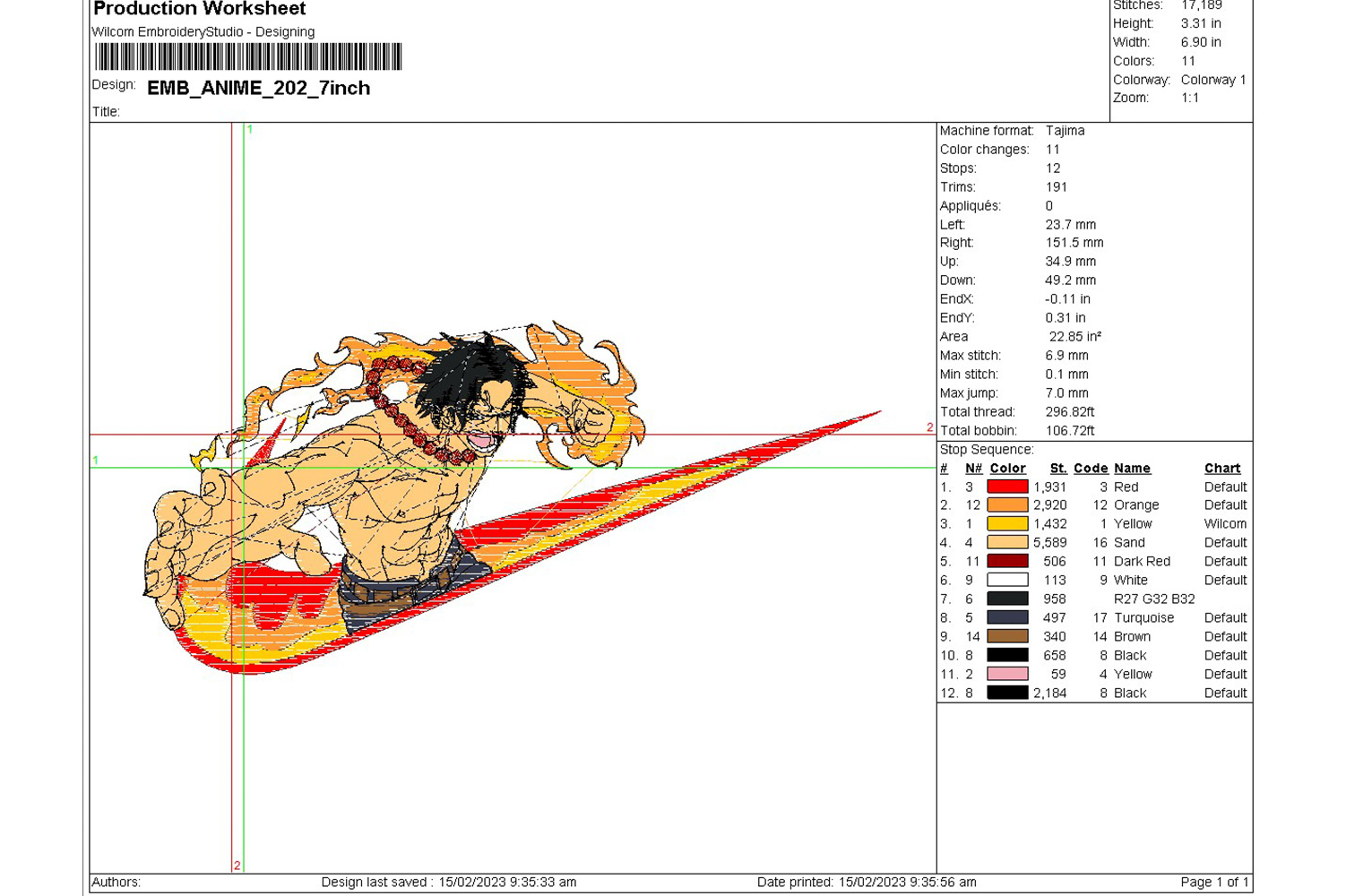
Task: Click the design name EMB_ANIME_202_7inch
Action: [x=258, y=88]
